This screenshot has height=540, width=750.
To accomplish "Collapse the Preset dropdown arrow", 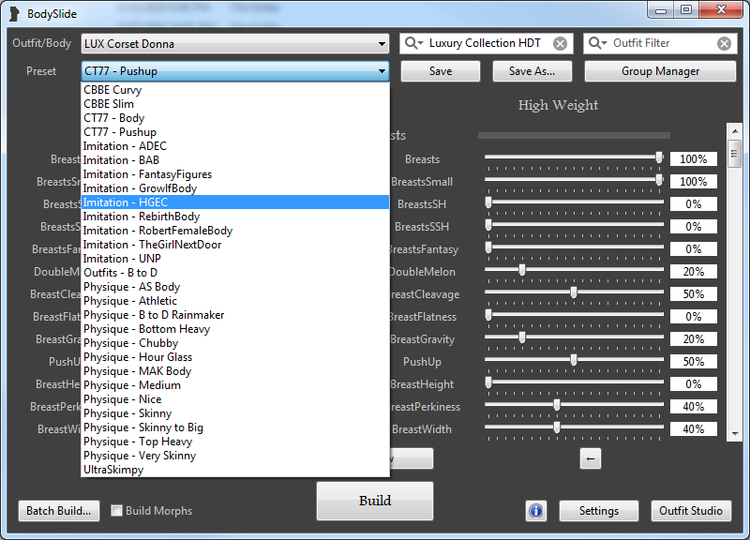I will (x=381, y=71).
